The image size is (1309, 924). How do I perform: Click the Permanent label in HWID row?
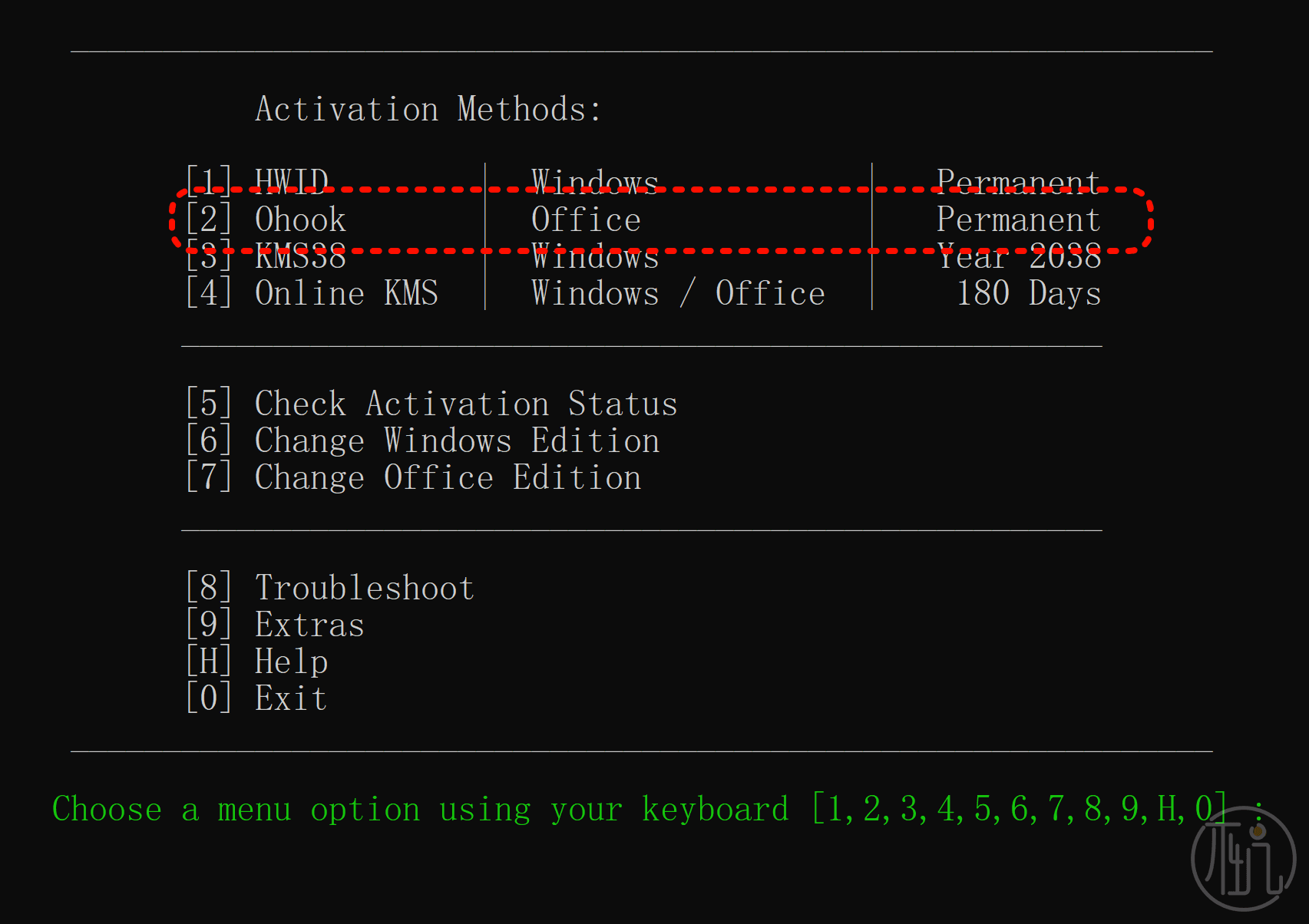pyautogui.click(x=1018, y=180)
